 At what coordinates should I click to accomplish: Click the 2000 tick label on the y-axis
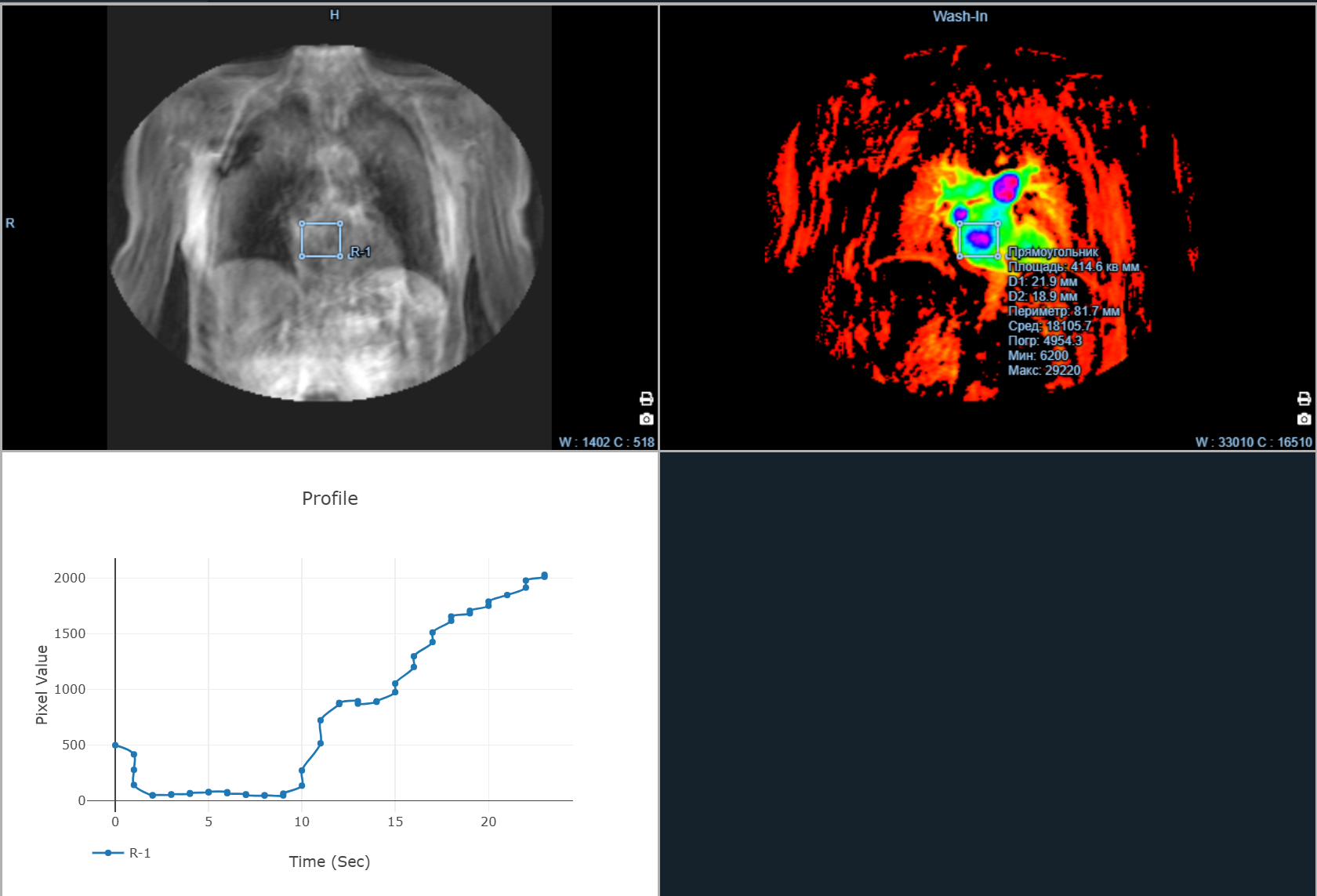click(70, 578)
